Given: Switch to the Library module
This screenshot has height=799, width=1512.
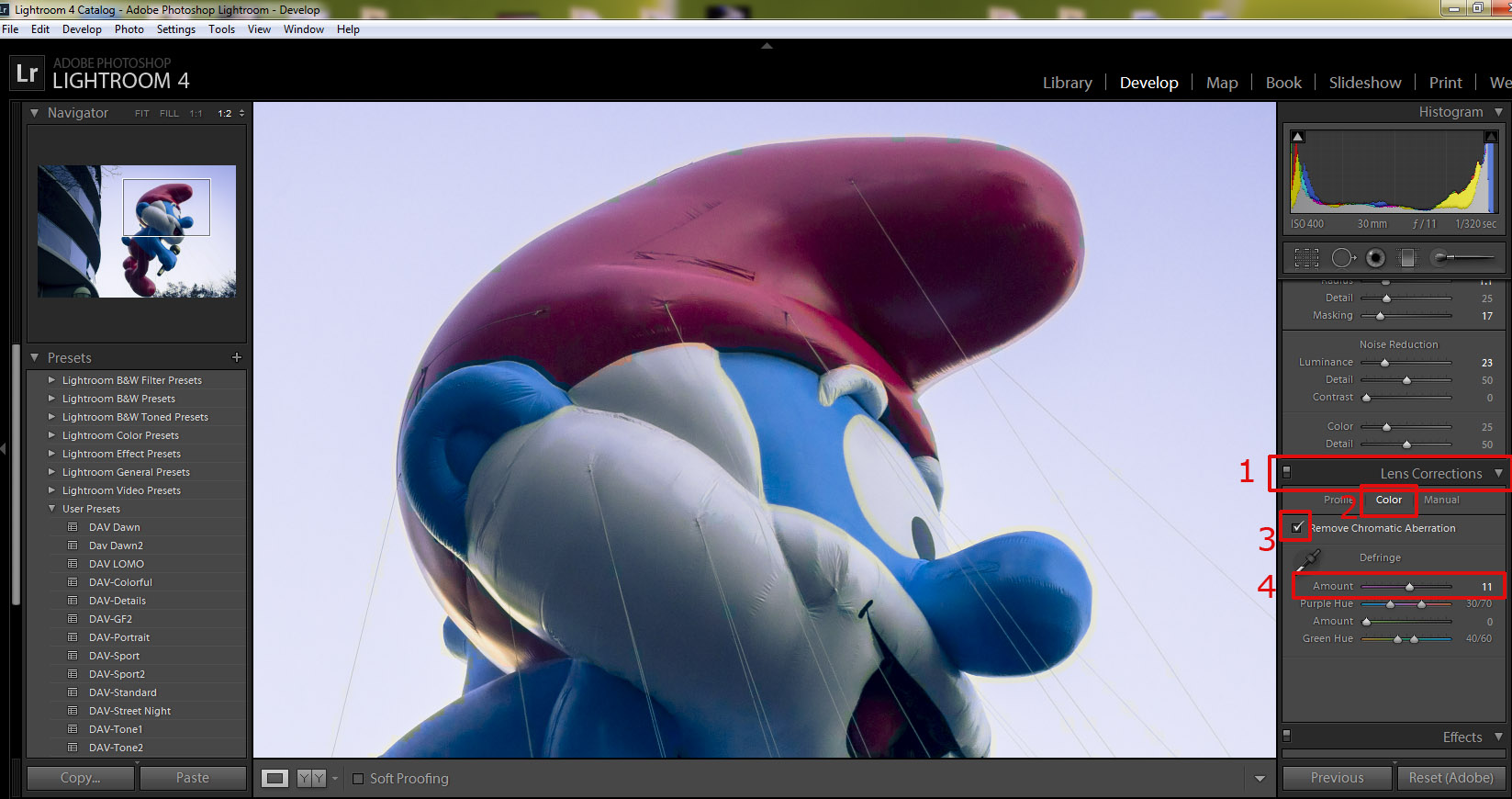Looking at the screenshot, I should (1068, 83).
